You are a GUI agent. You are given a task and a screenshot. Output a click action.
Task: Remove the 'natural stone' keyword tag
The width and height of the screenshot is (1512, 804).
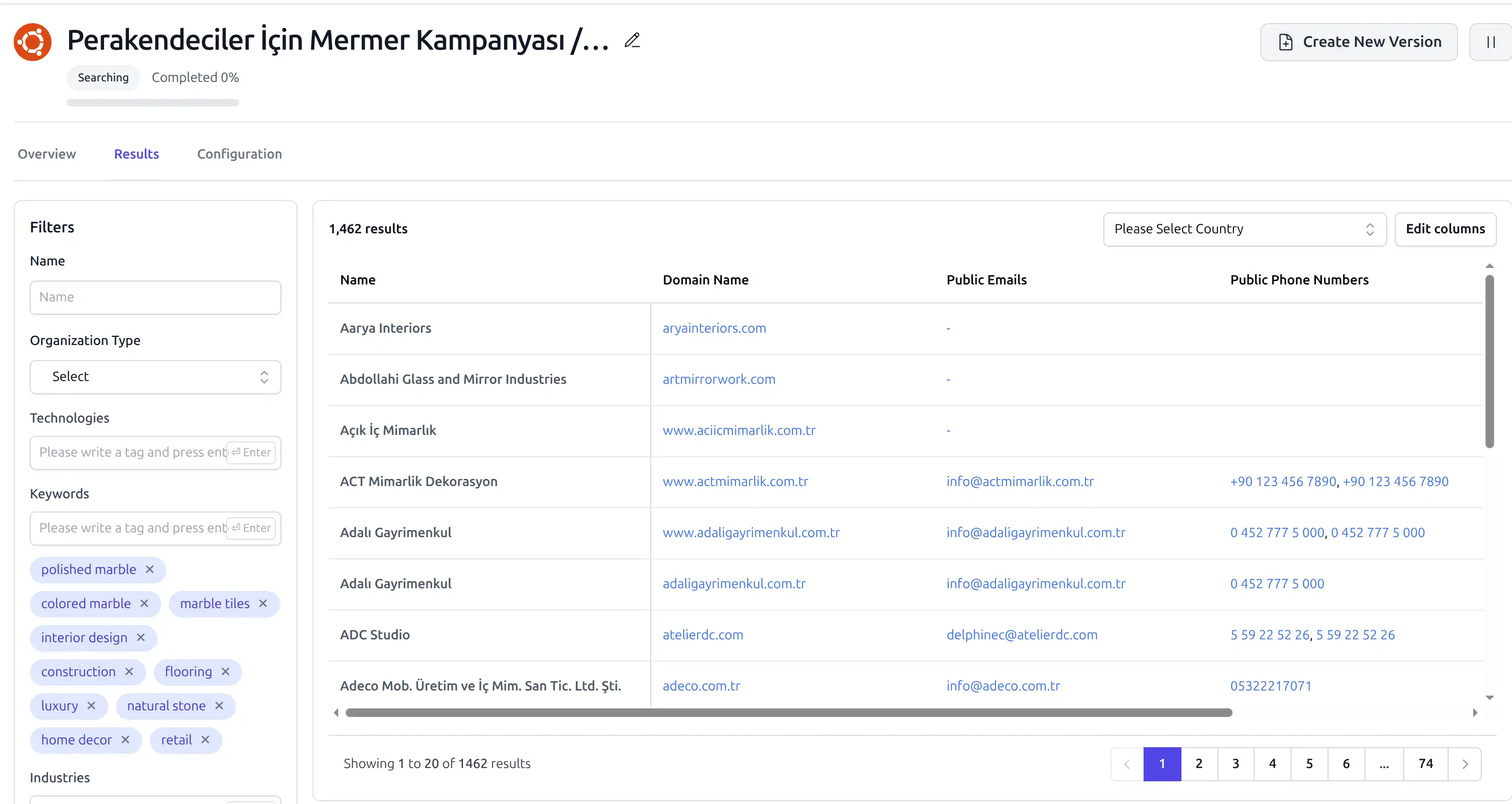pos(219,706)
